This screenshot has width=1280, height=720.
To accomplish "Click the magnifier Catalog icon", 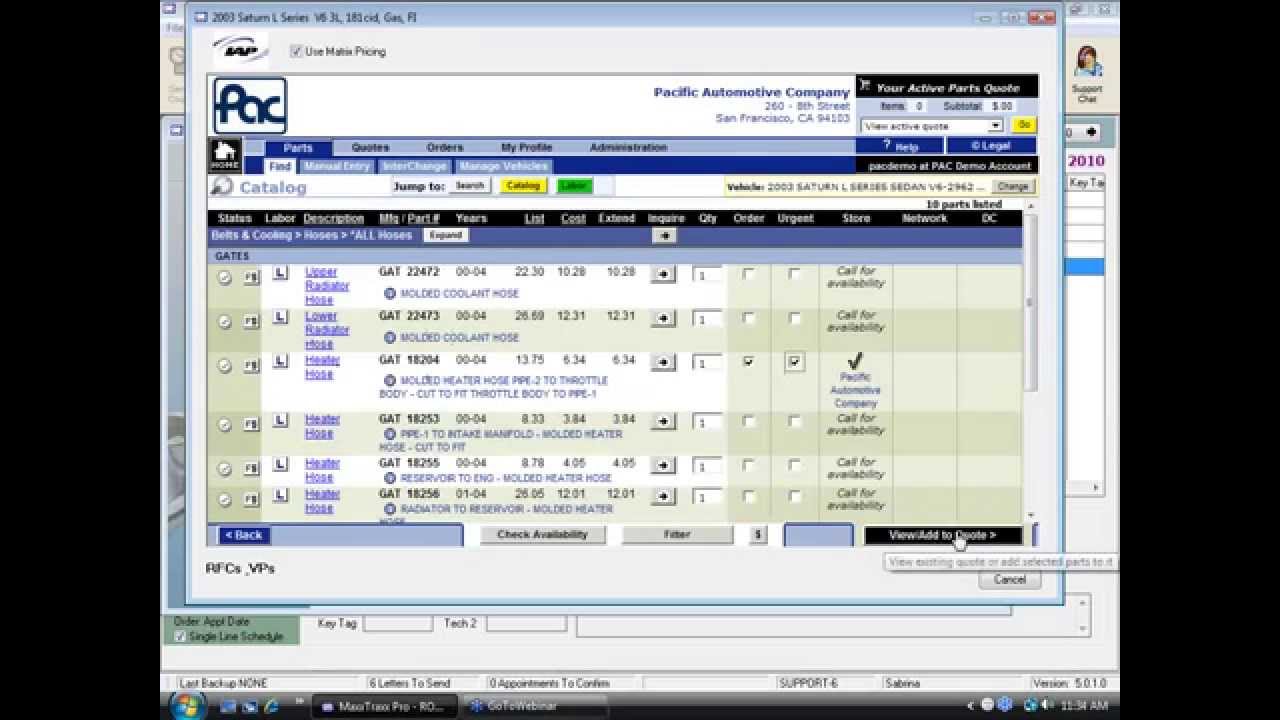I will pos(222,187).
